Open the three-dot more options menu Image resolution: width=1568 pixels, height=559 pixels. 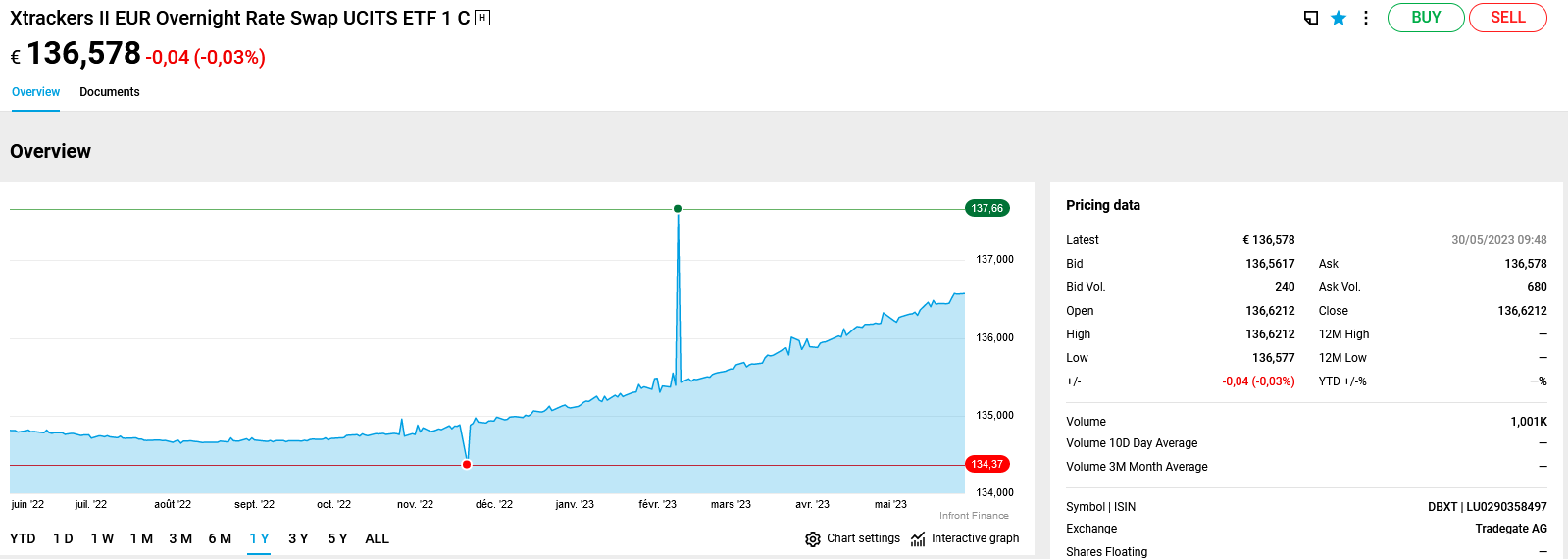1365,18
